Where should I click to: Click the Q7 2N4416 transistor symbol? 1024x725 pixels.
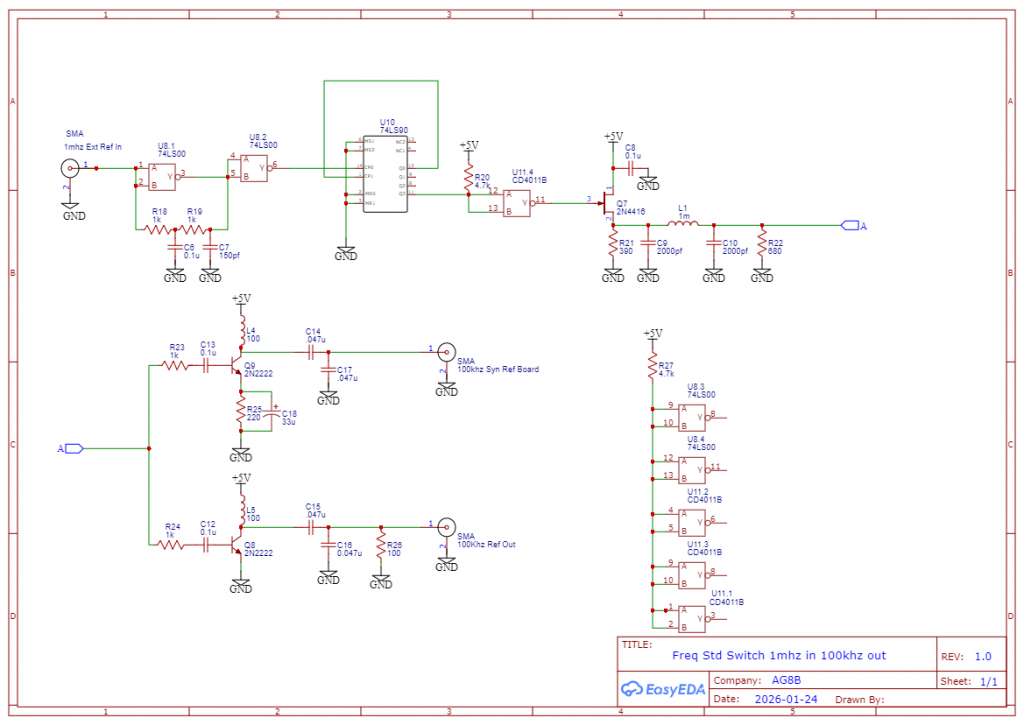608,205
